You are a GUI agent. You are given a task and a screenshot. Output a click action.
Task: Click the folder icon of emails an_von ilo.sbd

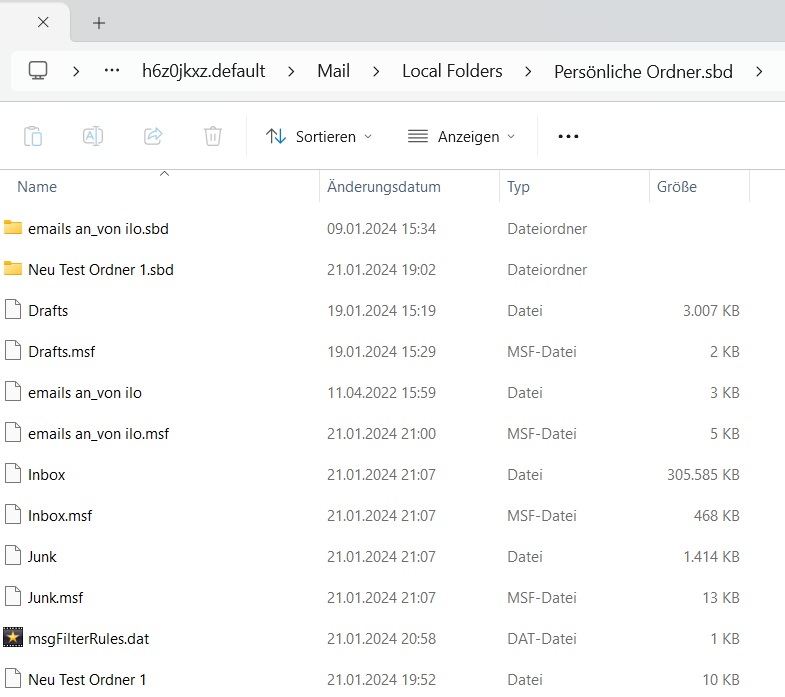[13, 228]
